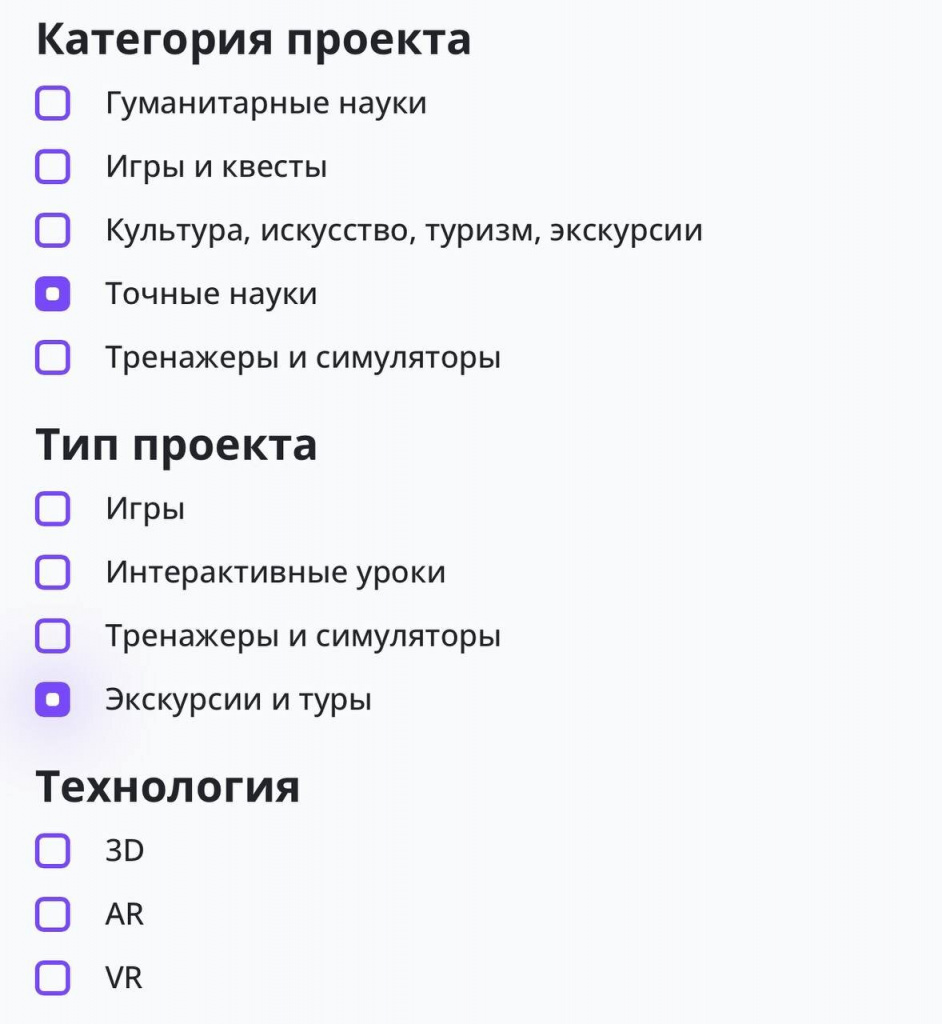Enable the 3D technology checkbox
Screen dimensions: 942x1024
pyautogui.click(x=52, y=850)
